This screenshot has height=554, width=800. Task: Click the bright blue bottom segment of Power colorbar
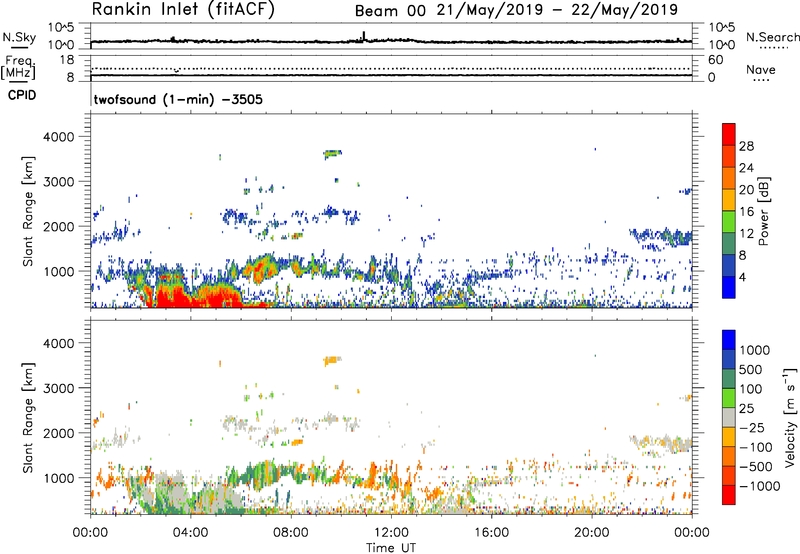pyautogui.click(x=729, y=287)
